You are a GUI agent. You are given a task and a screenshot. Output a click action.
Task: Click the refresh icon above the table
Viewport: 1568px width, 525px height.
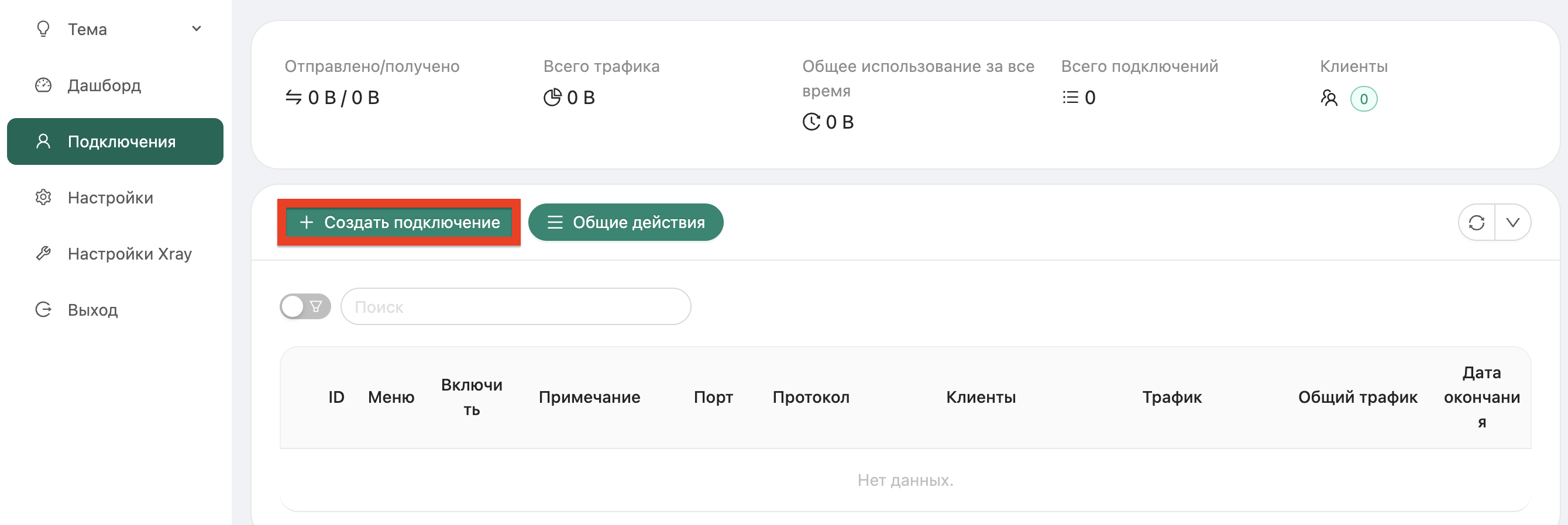1477,222
